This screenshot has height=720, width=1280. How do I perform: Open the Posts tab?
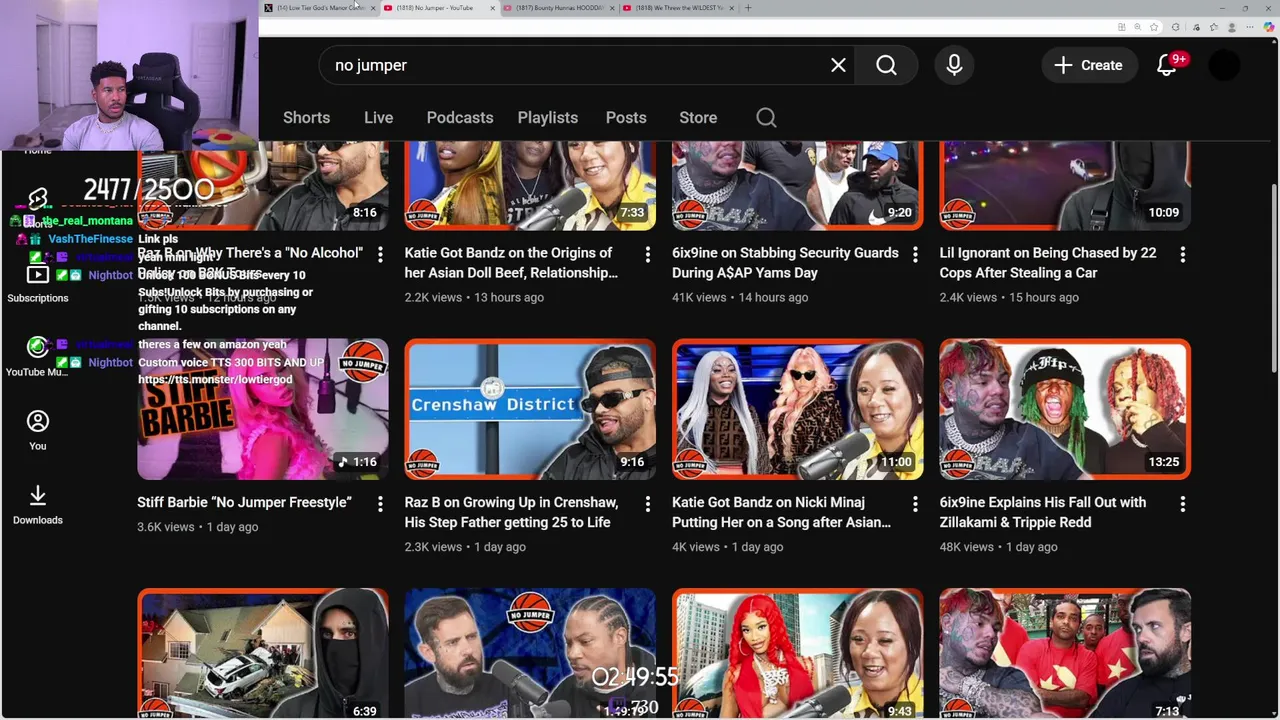(626, 118)
